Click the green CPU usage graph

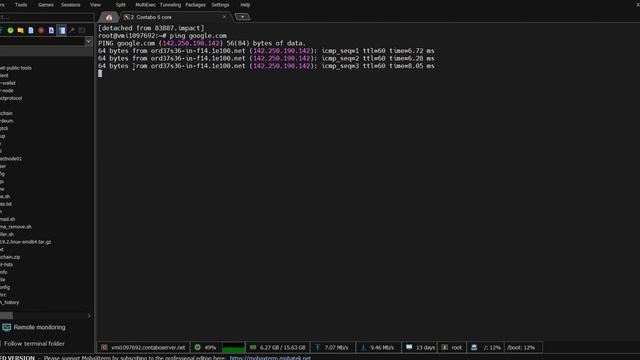coord(233,347)
